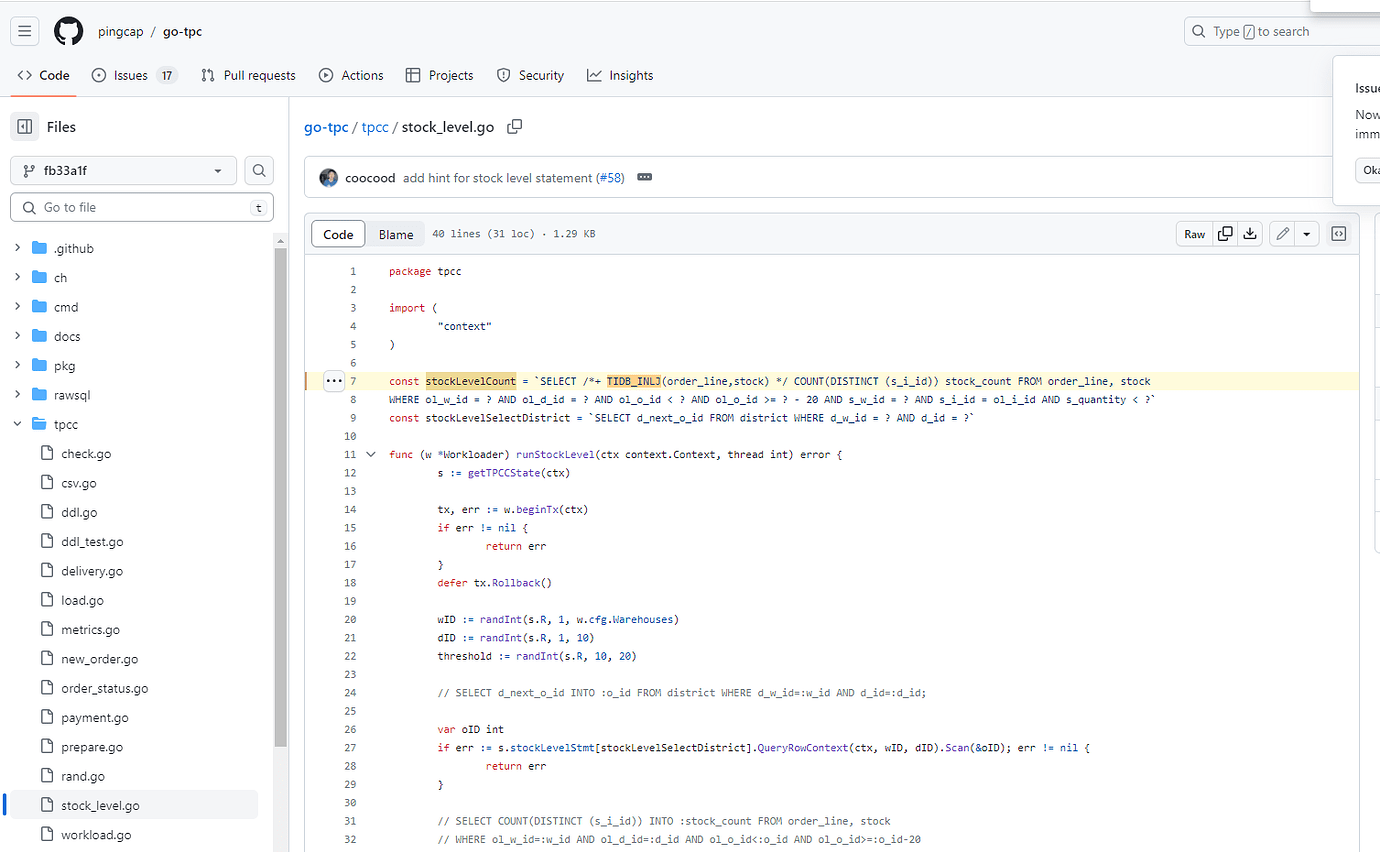Open workload.go in the file tree

pyautogui.click(x=96, y=835)
